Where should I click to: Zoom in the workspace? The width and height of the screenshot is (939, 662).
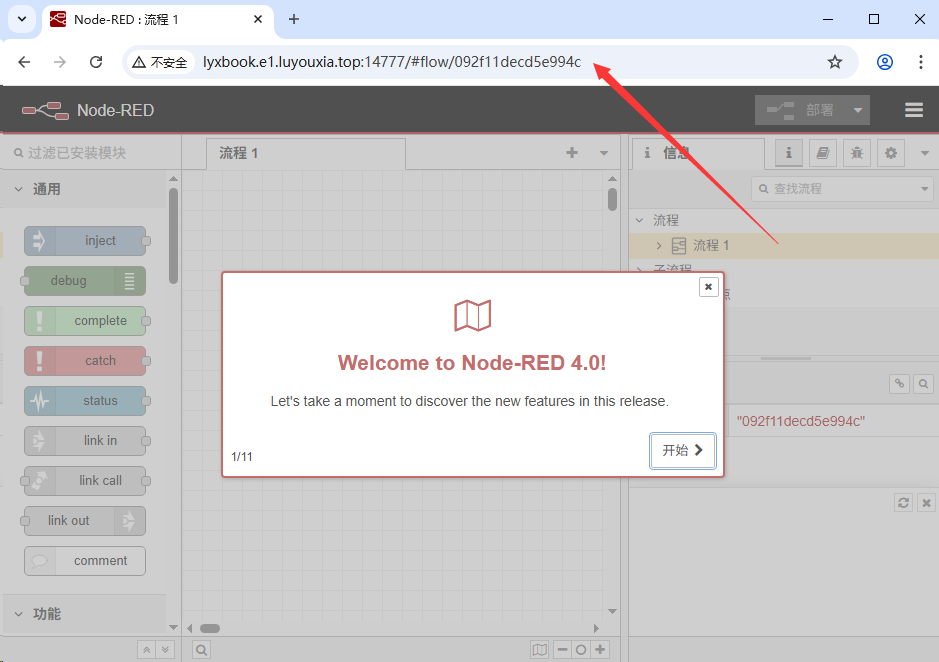tap(600, 650)
